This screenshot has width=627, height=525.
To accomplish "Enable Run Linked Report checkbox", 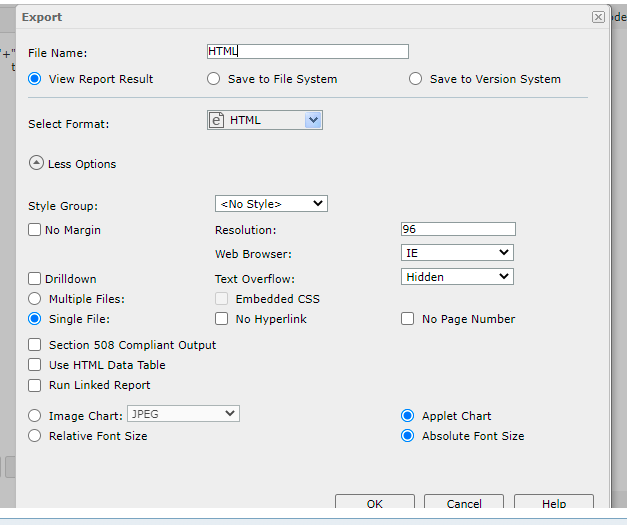I will (34, 385).
